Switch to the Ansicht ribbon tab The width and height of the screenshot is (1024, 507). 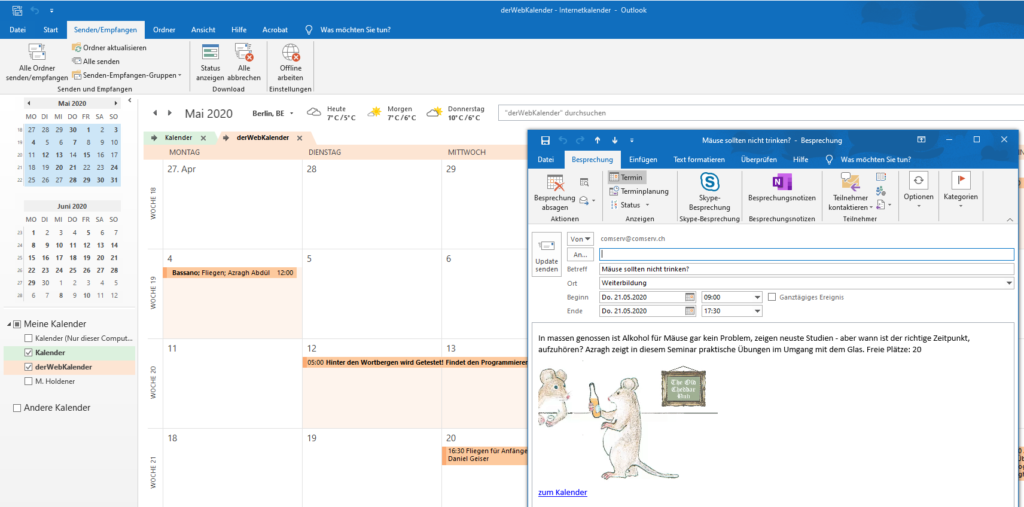202,30
